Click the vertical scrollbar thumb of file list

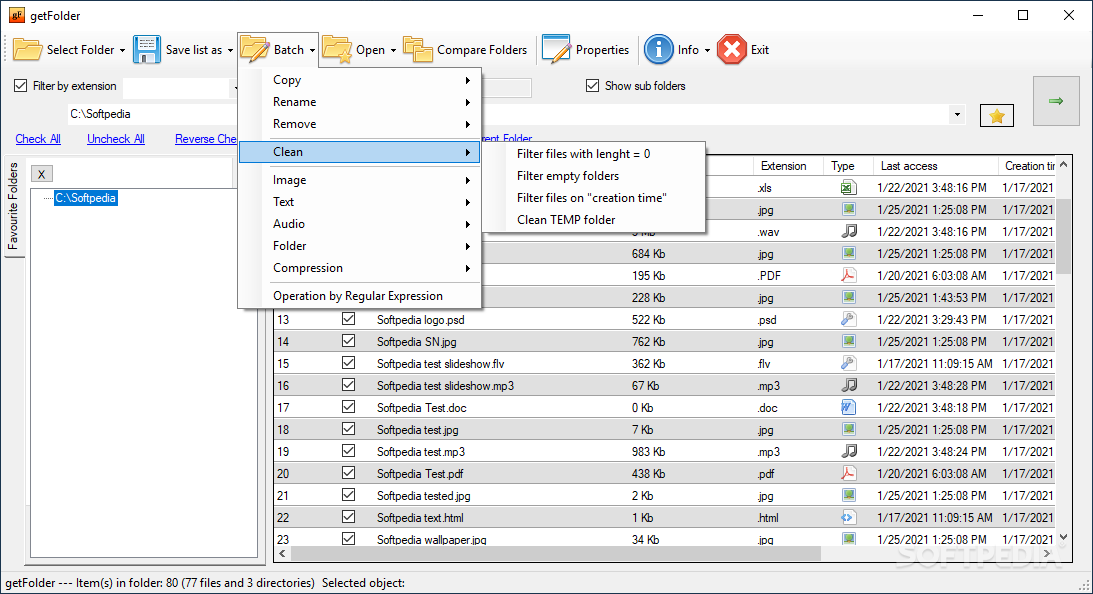(x=1063, y=236)
